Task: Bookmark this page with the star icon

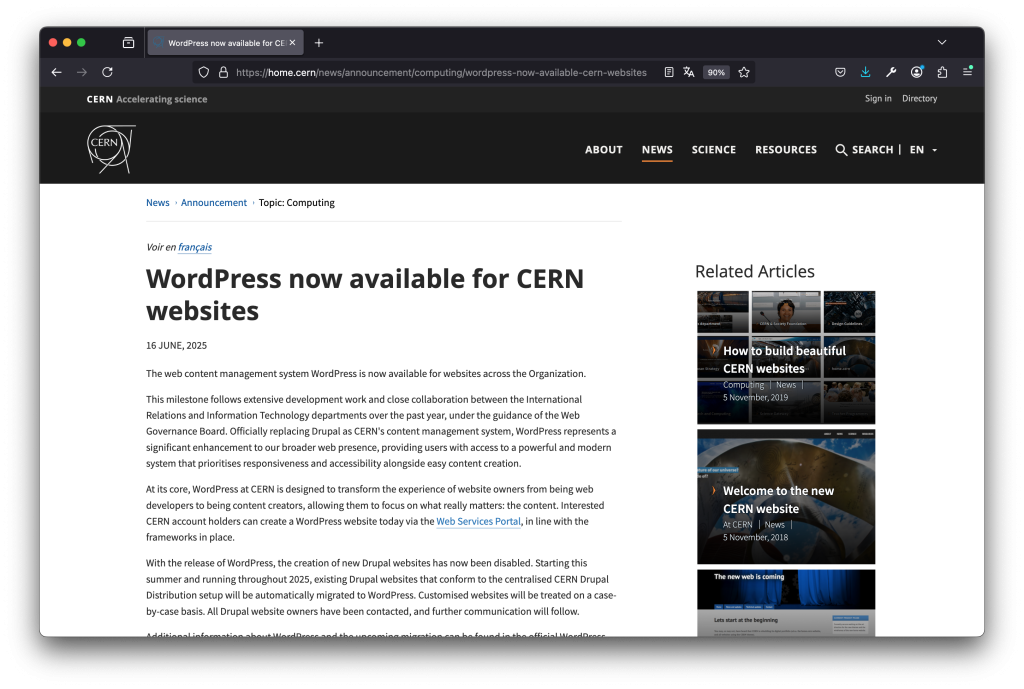Action: click(x=744, y=72)
